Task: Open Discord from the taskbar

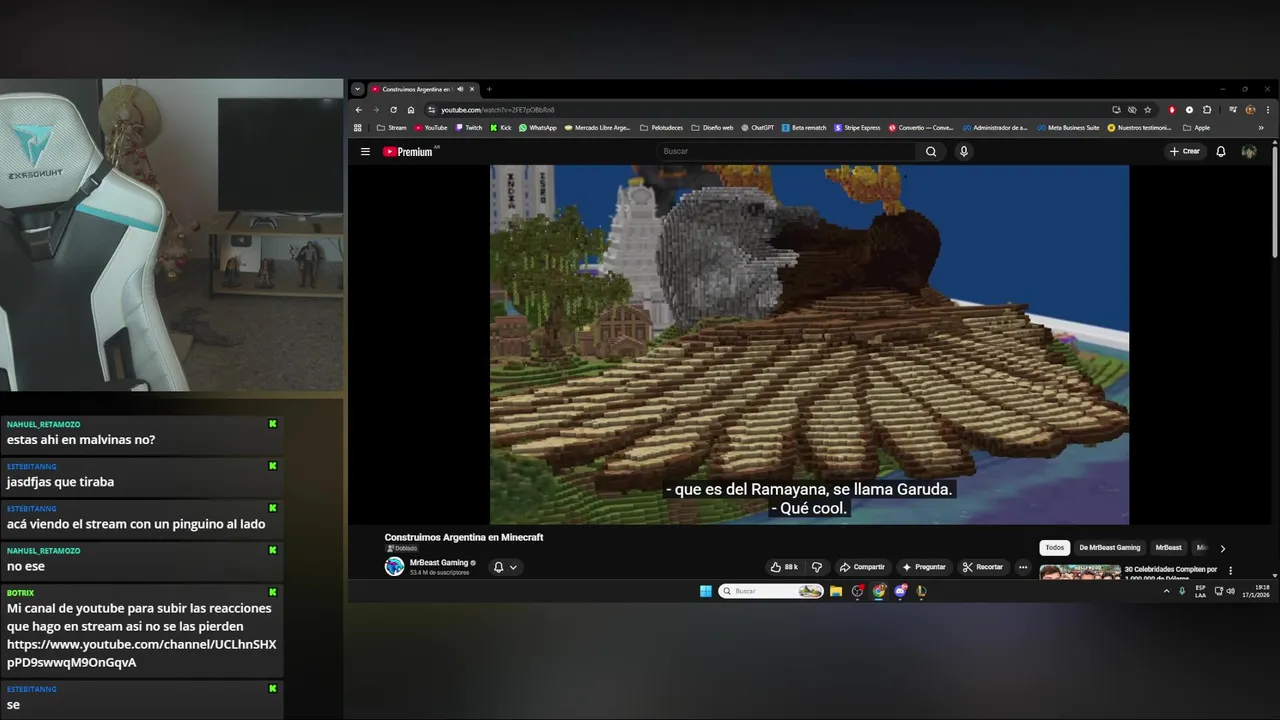Action: click(900, 591)
